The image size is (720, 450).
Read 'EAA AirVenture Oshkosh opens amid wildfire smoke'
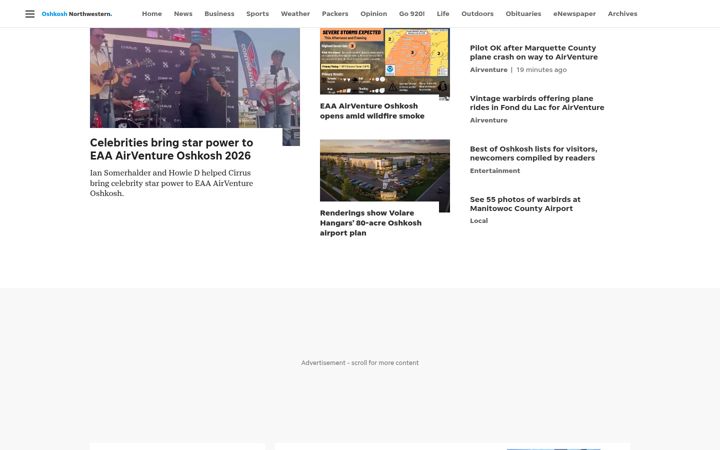372,111
